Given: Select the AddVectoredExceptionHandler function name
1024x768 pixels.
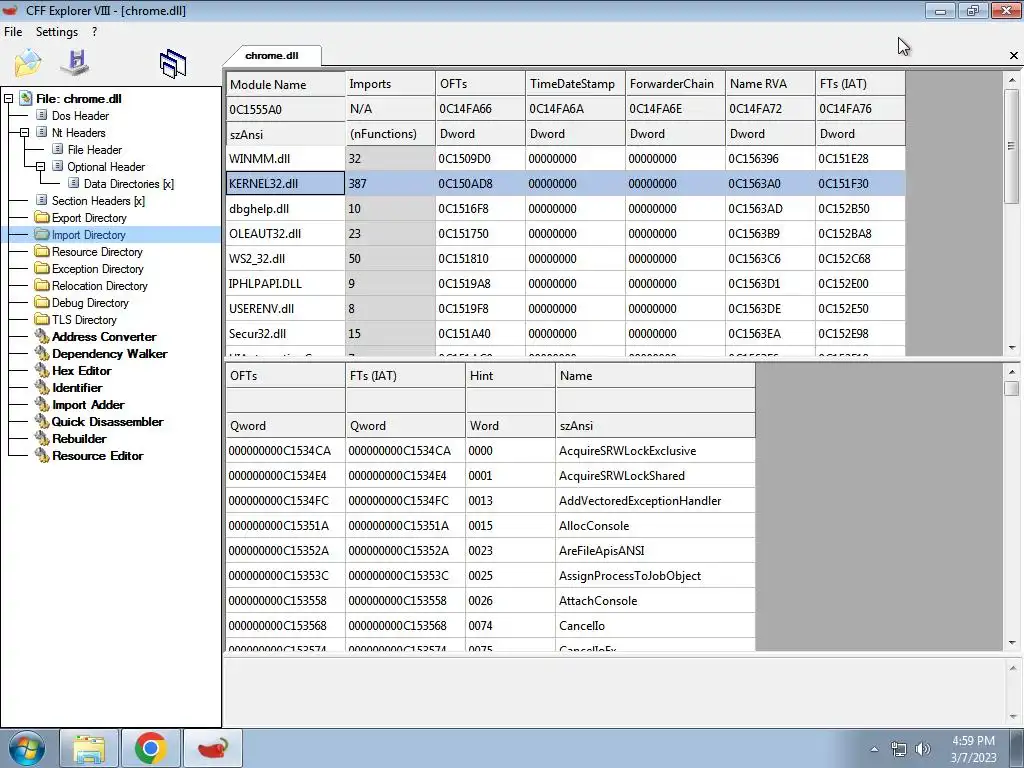Looking at the screenshot, I should (640, 501).
